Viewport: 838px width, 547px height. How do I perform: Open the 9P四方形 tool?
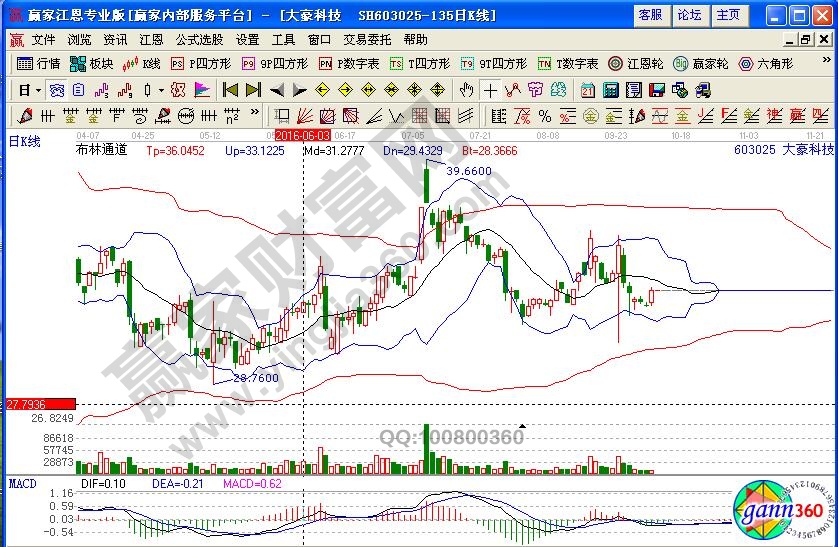tap(275, 64)
